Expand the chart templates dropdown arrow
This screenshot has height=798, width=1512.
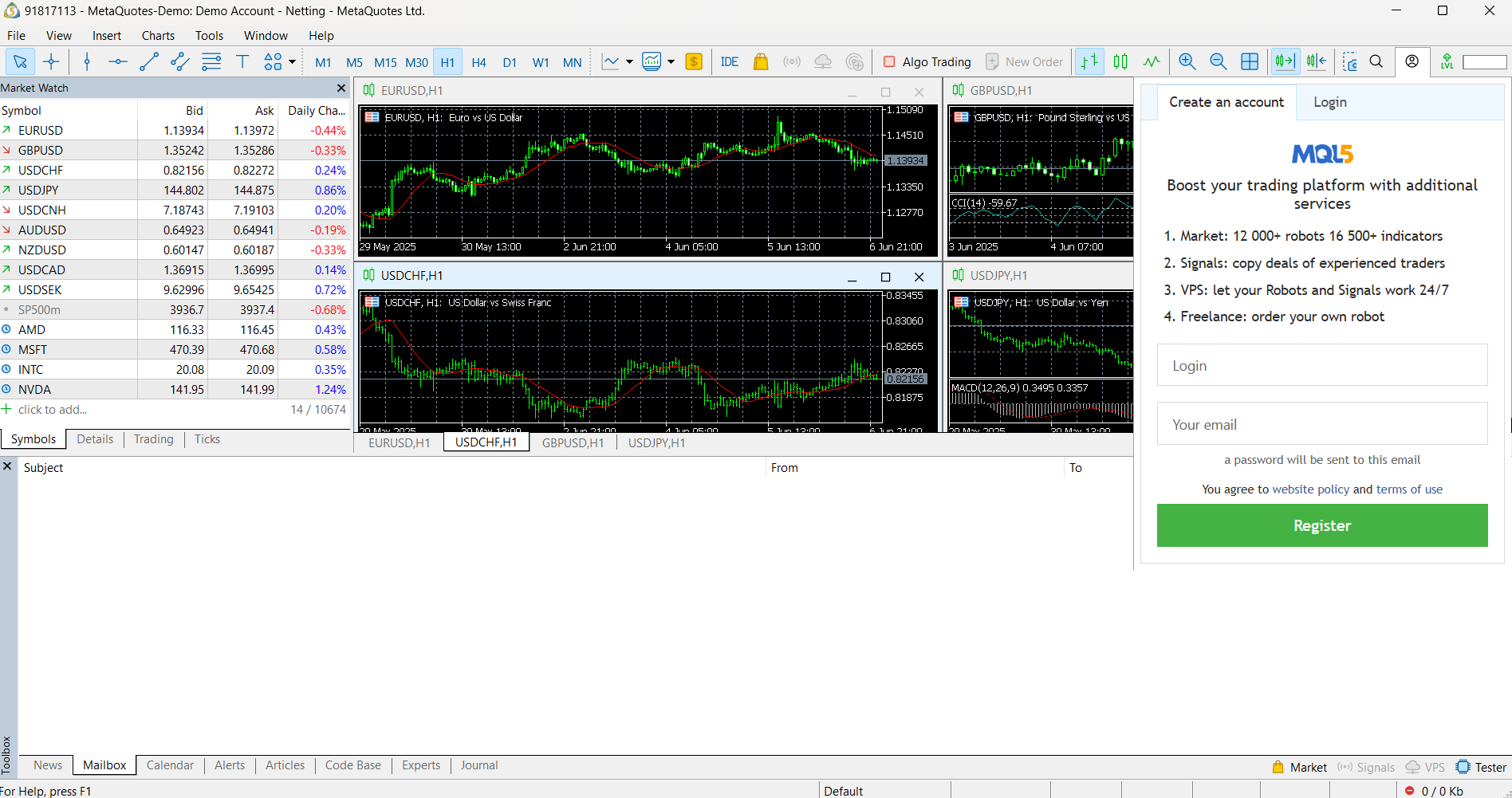671,62
